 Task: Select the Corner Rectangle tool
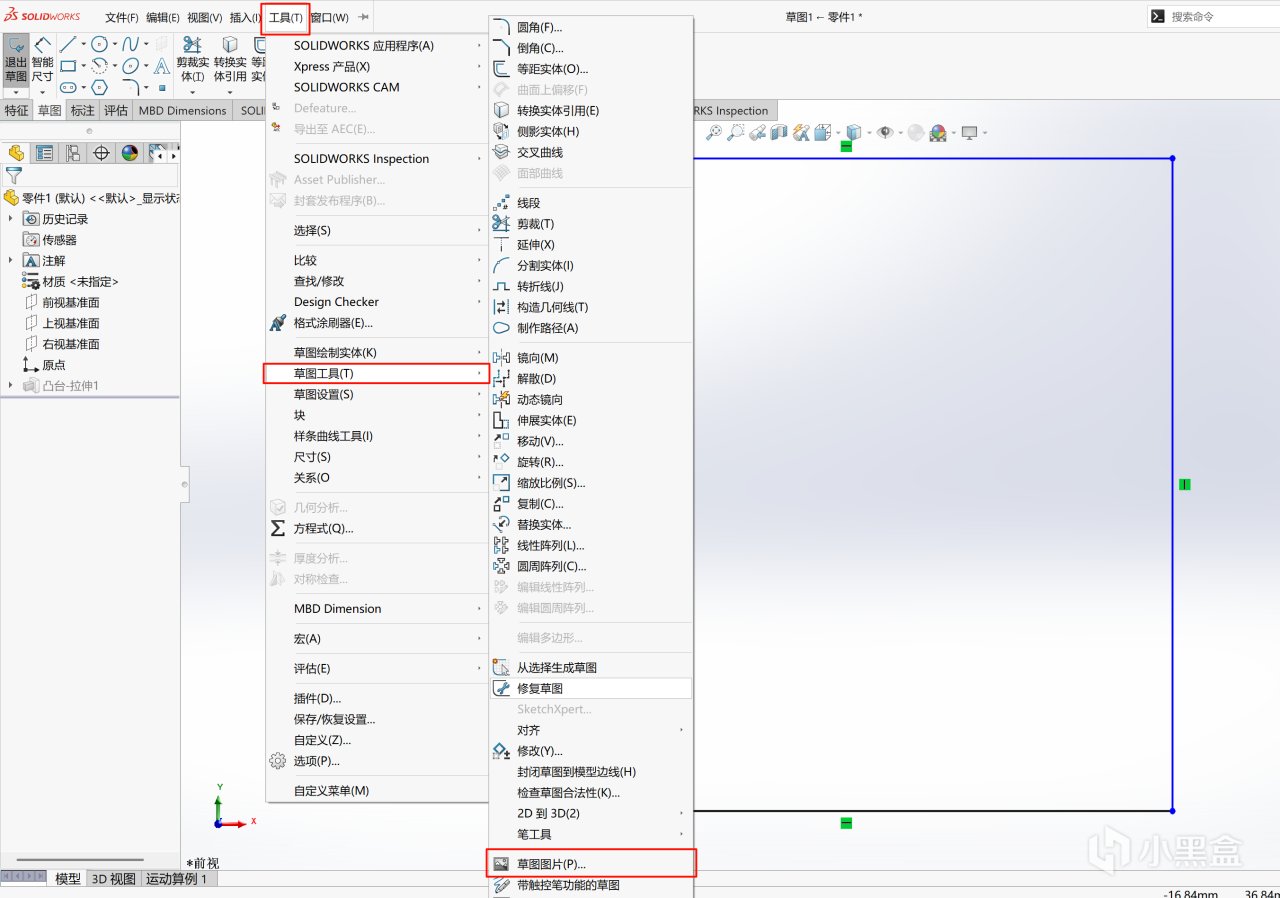coord(67,66)
